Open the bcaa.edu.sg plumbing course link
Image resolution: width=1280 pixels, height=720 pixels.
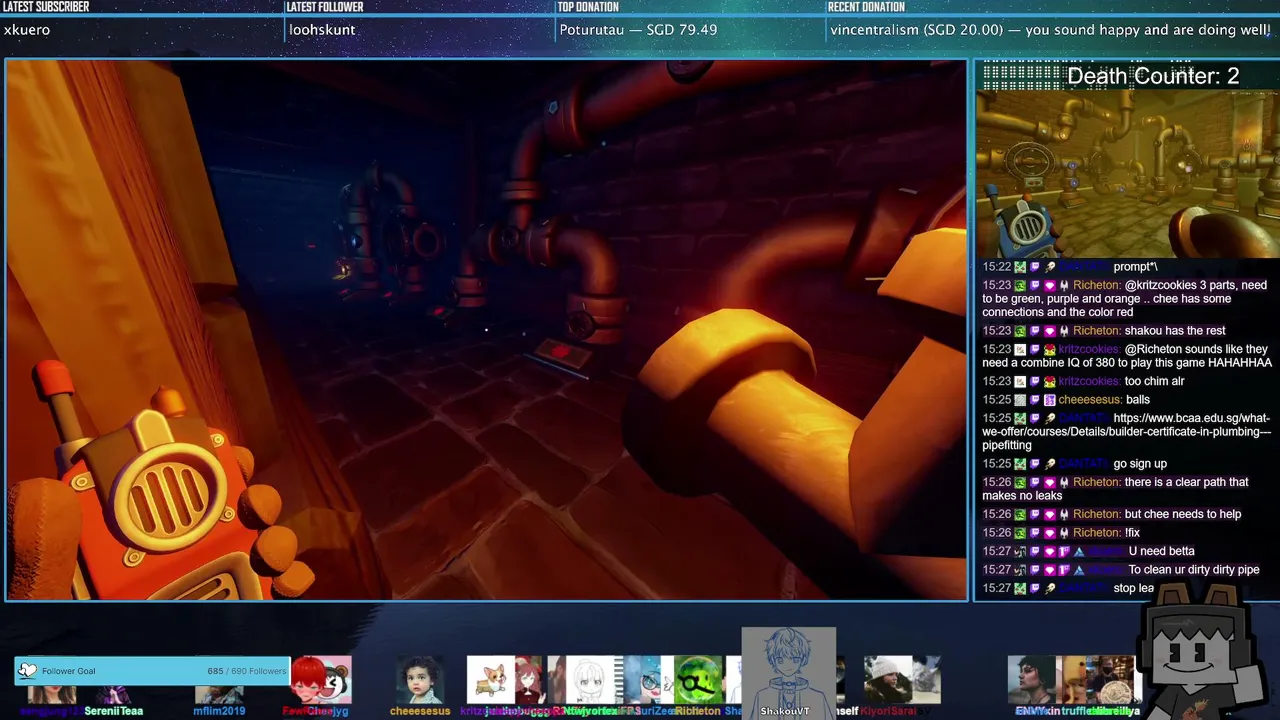coord(1126,432)
